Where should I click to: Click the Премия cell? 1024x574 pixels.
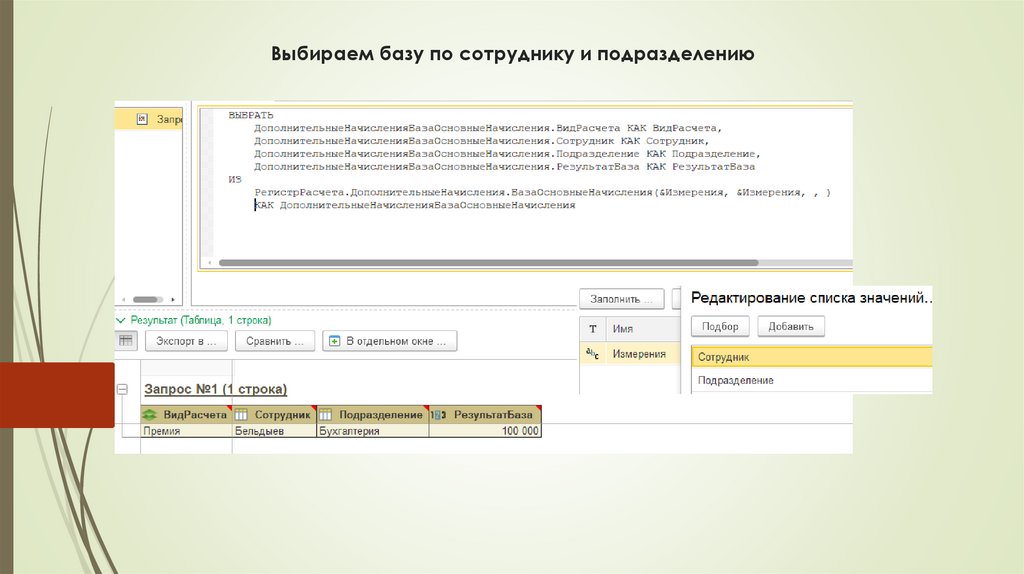click(x=187, y=431)
